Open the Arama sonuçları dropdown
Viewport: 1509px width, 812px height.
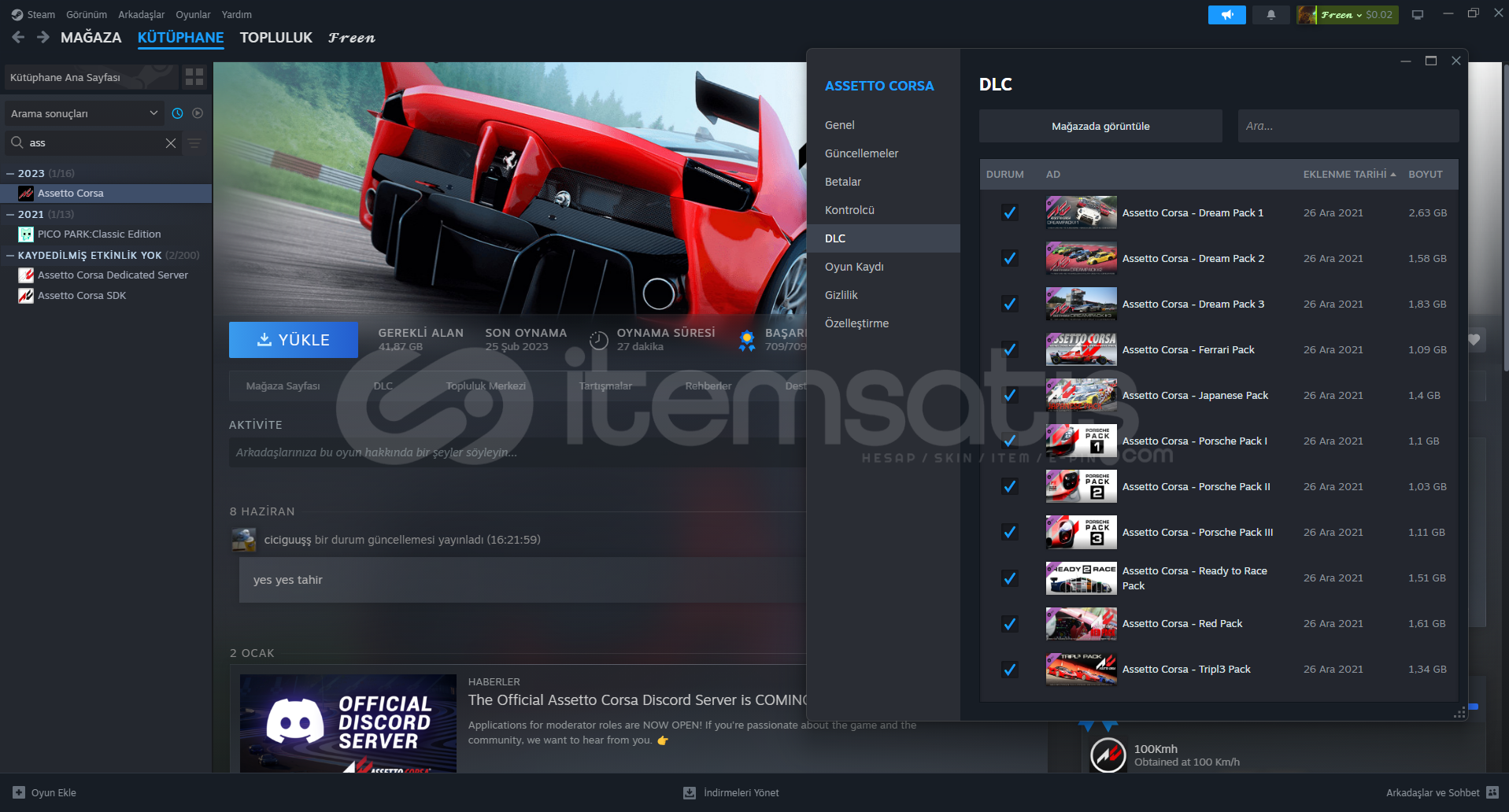(x=84, y=113)
